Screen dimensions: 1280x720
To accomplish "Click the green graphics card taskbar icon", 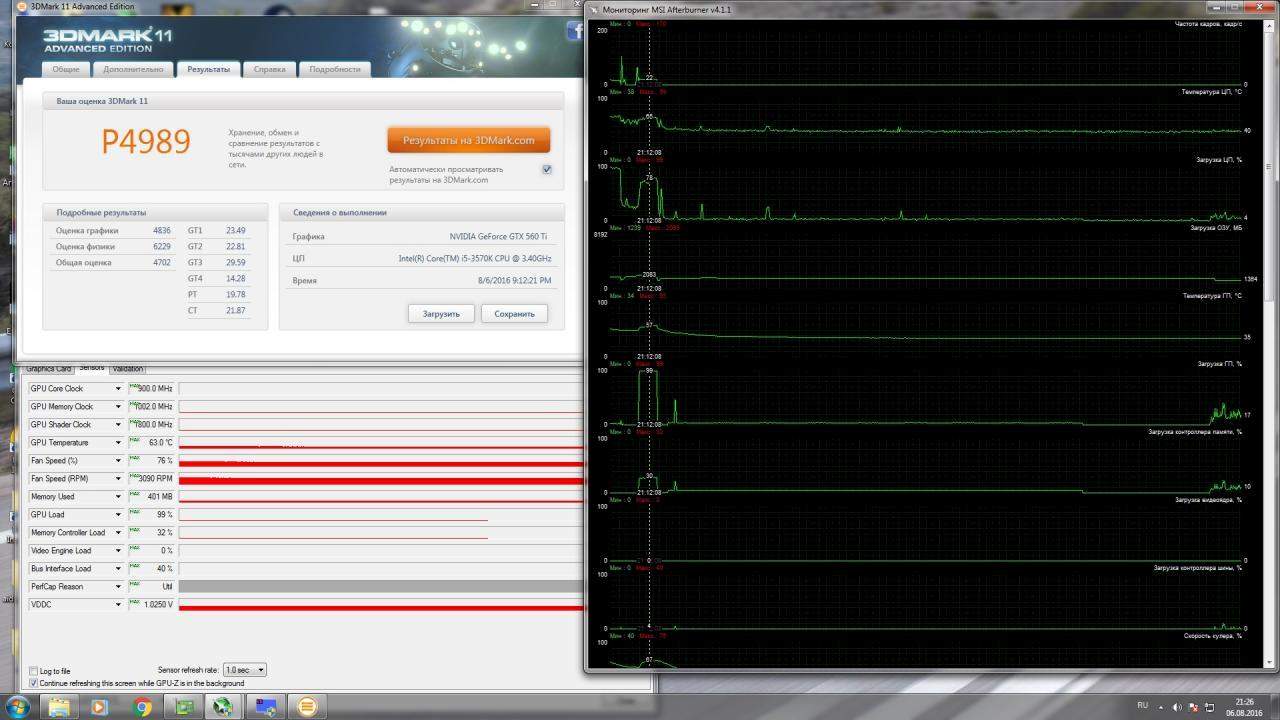I will click(184, 707).
